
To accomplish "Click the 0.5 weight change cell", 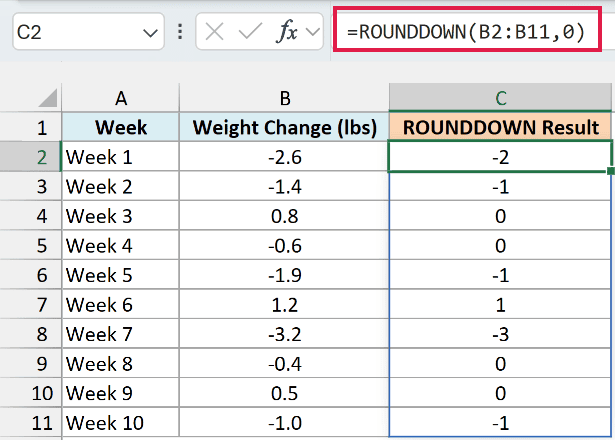I will point(284,393).
